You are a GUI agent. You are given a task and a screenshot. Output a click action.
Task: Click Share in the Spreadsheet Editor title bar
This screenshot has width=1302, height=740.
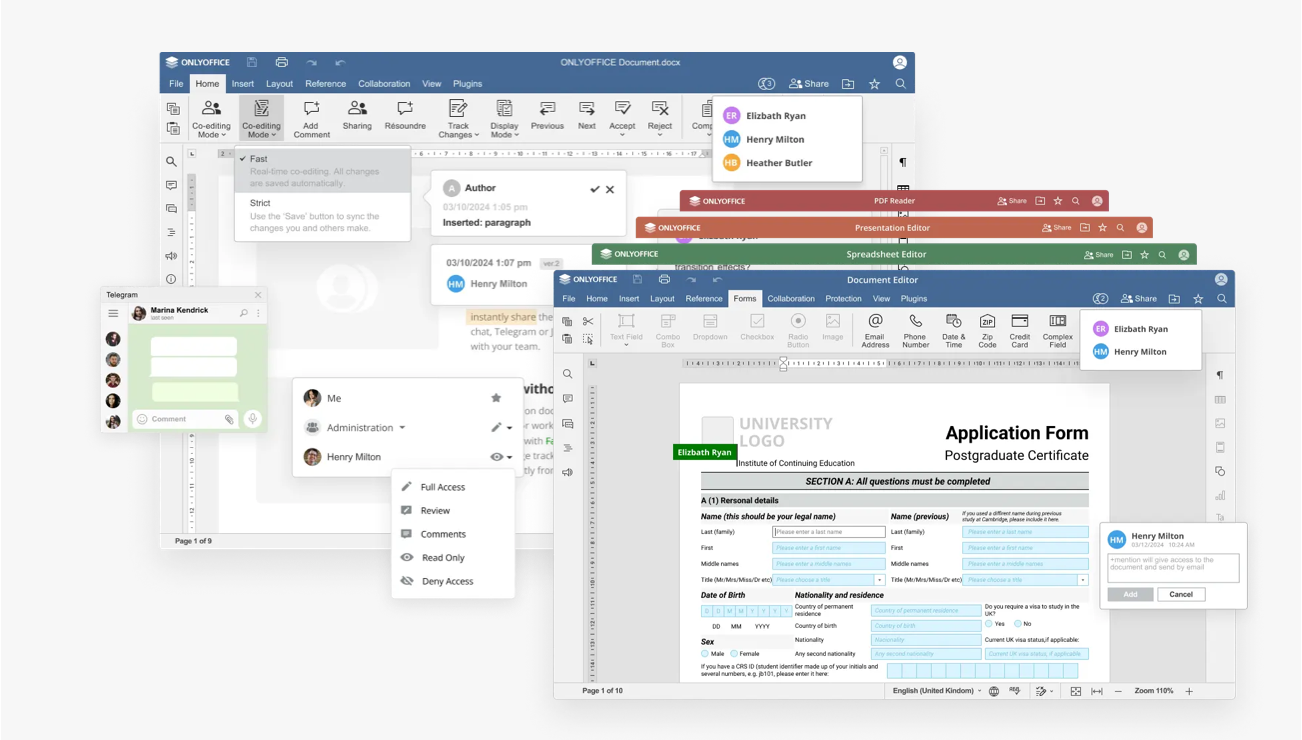tap(1098, 255)
